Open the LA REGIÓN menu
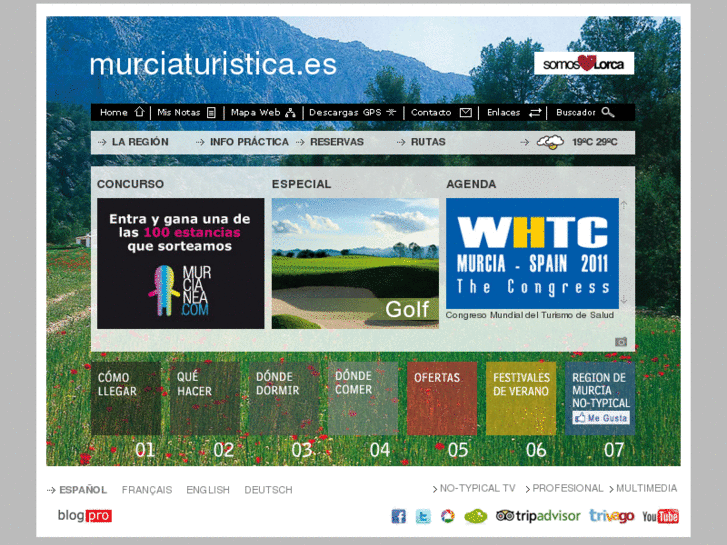The image size is (727, 545). pyautogui.click(x=140, y=142)
